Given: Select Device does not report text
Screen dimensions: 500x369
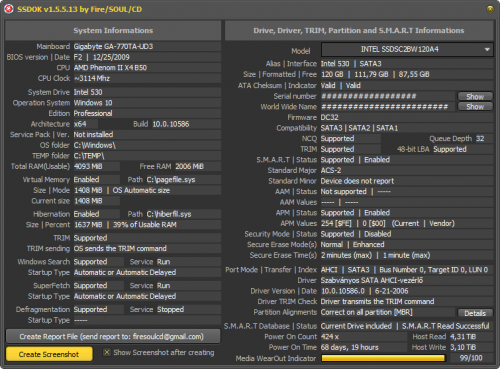Looking at the screenshot, I should point(357,181).
